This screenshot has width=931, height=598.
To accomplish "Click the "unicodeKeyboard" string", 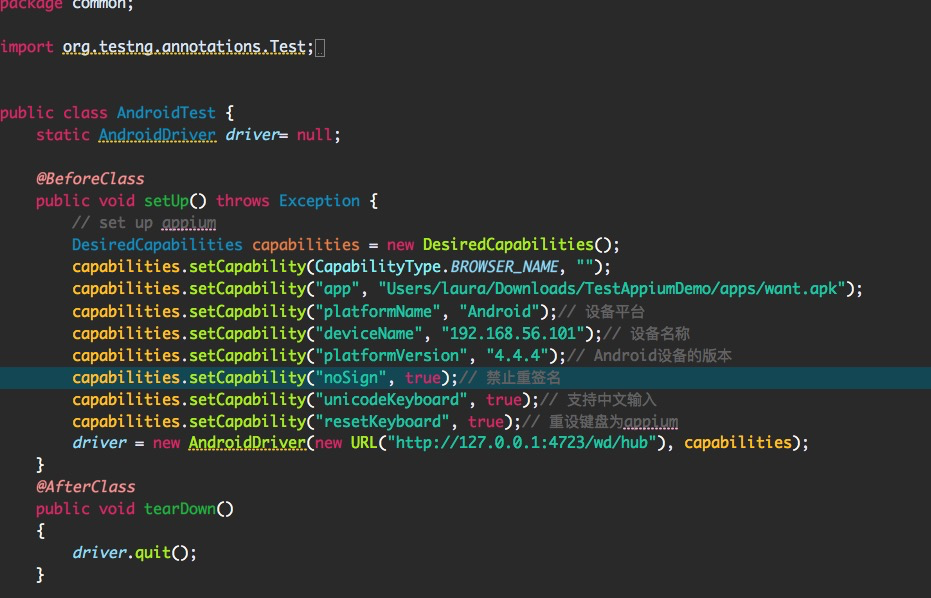I will click(x=391, y=399).
